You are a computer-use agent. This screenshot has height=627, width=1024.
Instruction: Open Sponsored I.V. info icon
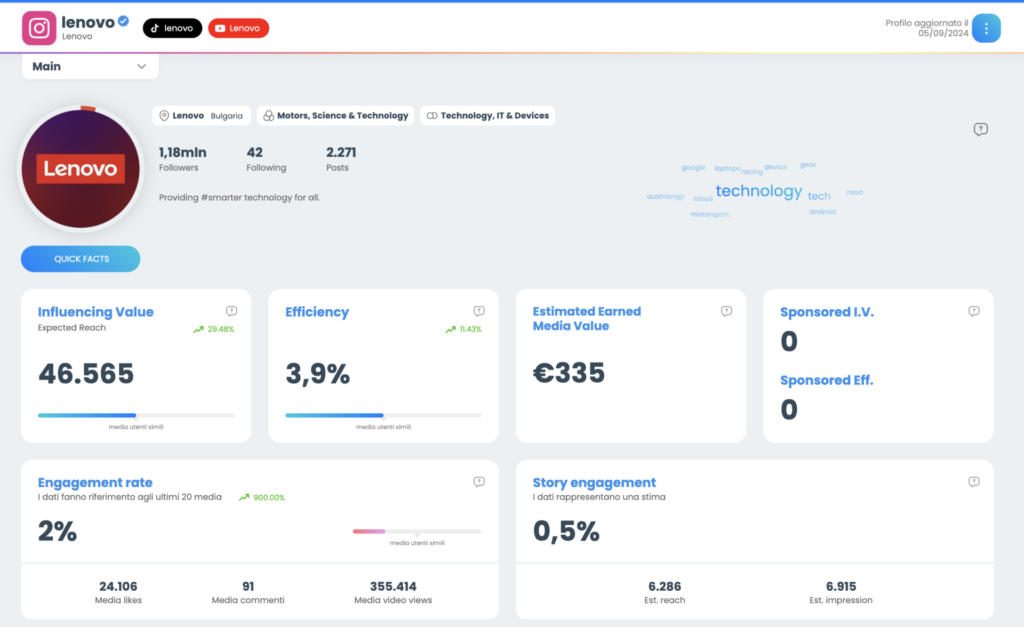coord(974,311)
